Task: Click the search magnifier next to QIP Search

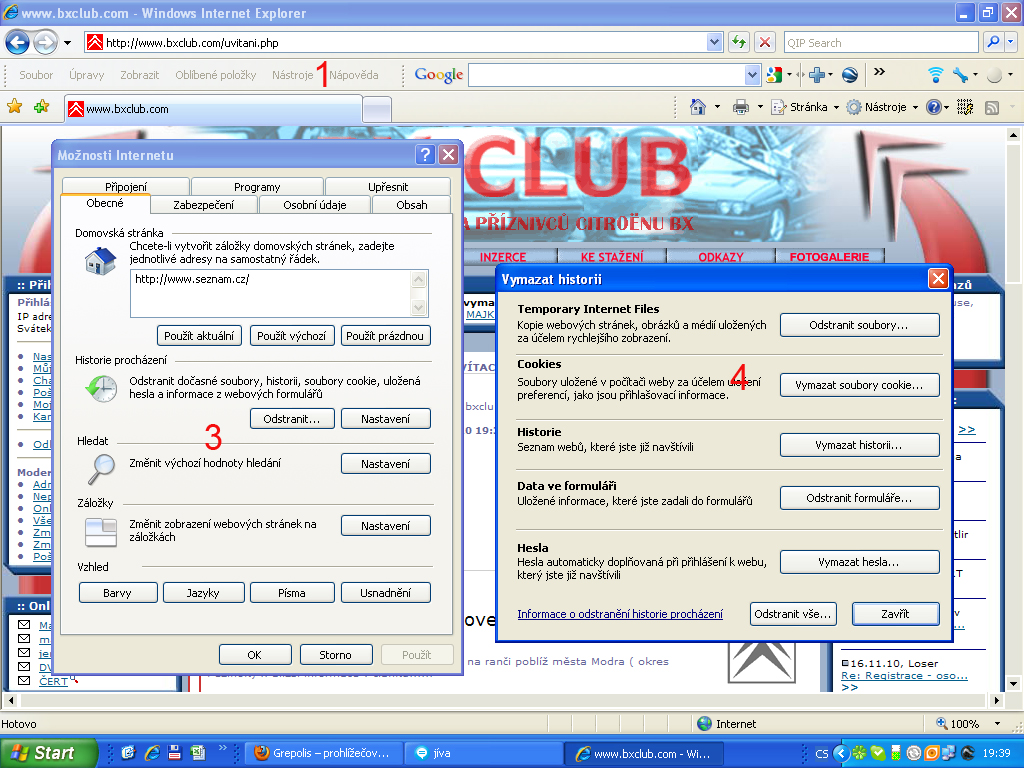Action: (993, 42)
